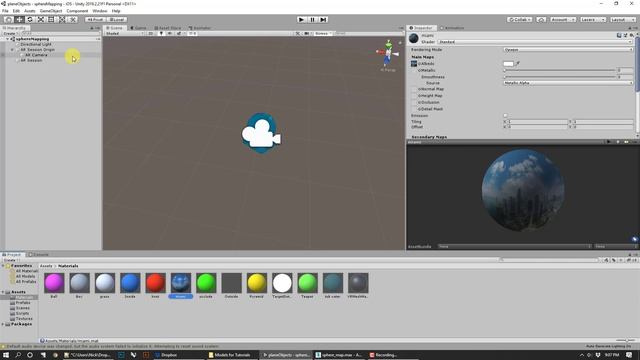Select the Scripts folder
Screen dimensions: 640x360
click(22, 313)
